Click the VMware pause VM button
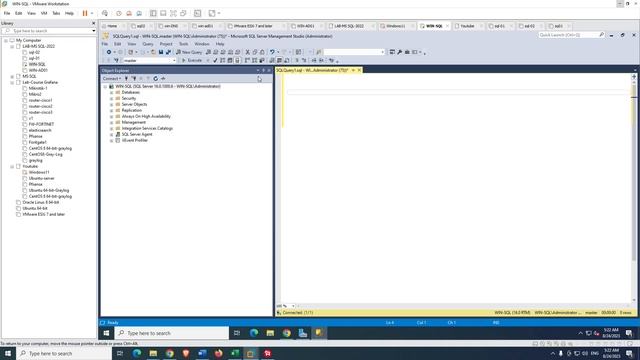 85,13
